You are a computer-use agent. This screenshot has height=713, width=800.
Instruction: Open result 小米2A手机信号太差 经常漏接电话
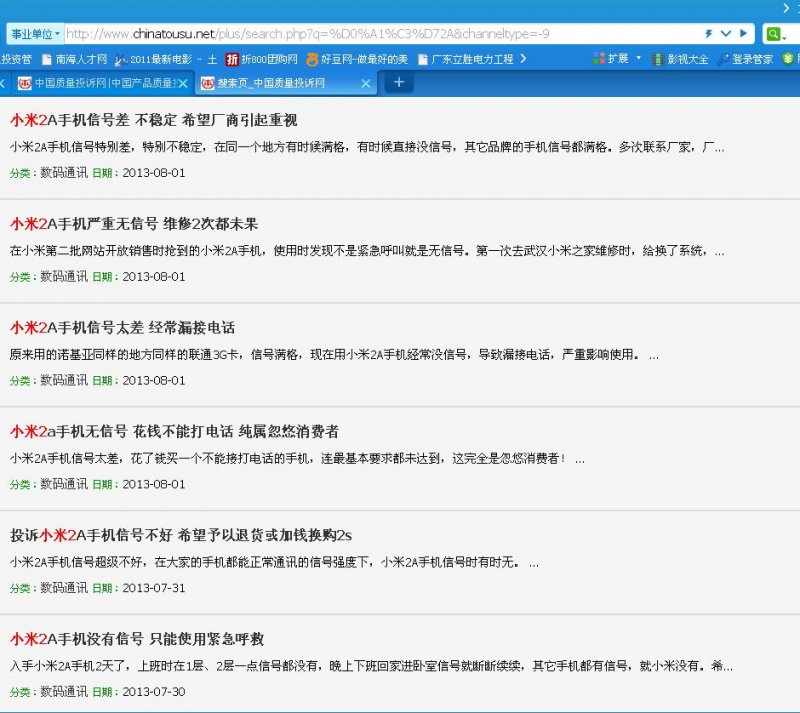(x=122, y=327)
